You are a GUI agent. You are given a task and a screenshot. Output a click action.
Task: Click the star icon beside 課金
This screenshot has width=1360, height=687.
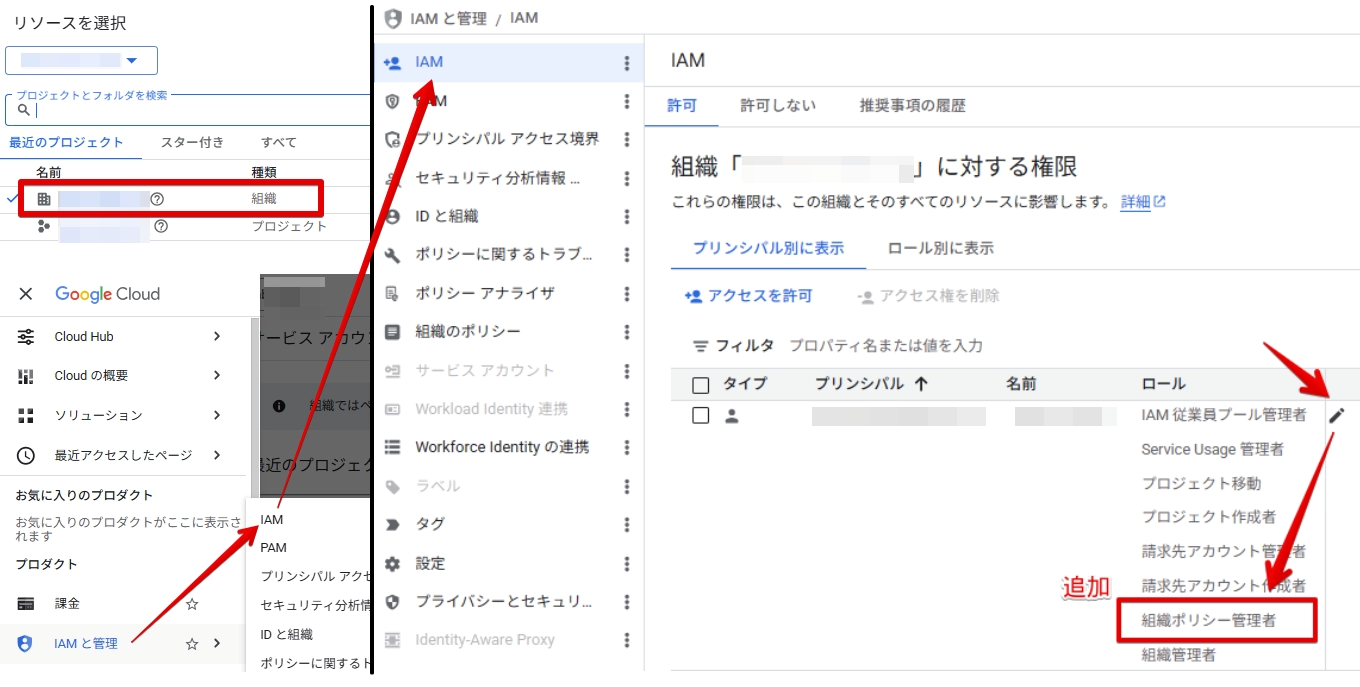(192, 604)
